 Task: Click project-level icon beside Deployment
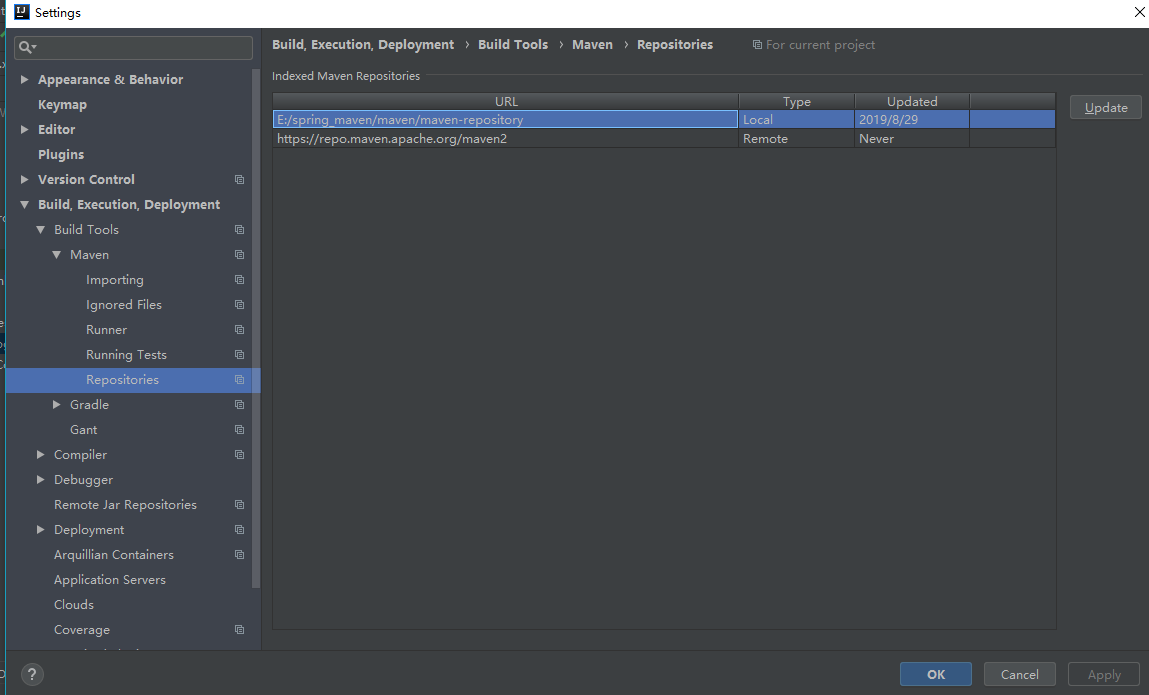(239, 529)
